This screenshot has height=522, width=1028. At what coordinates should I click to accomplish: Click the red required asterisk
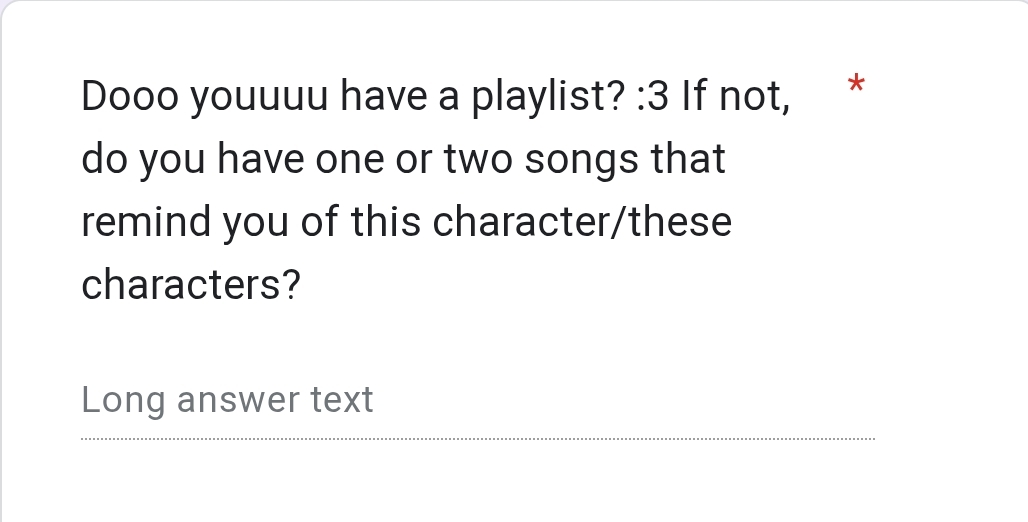click(854, 84)
